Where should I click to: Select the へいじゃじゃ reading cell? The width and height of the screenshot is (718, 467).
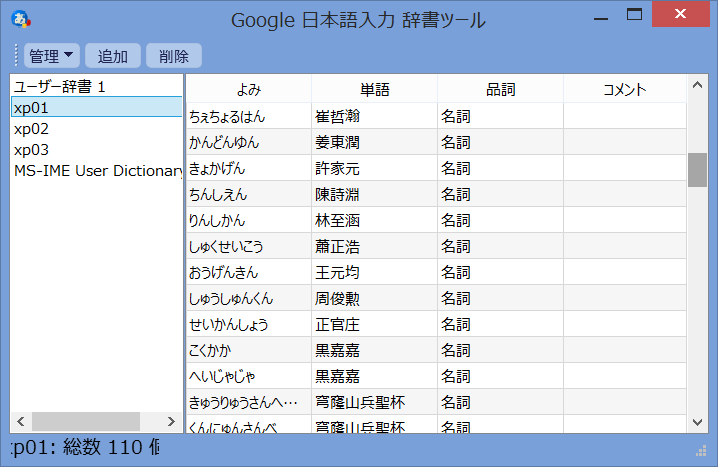249,377
